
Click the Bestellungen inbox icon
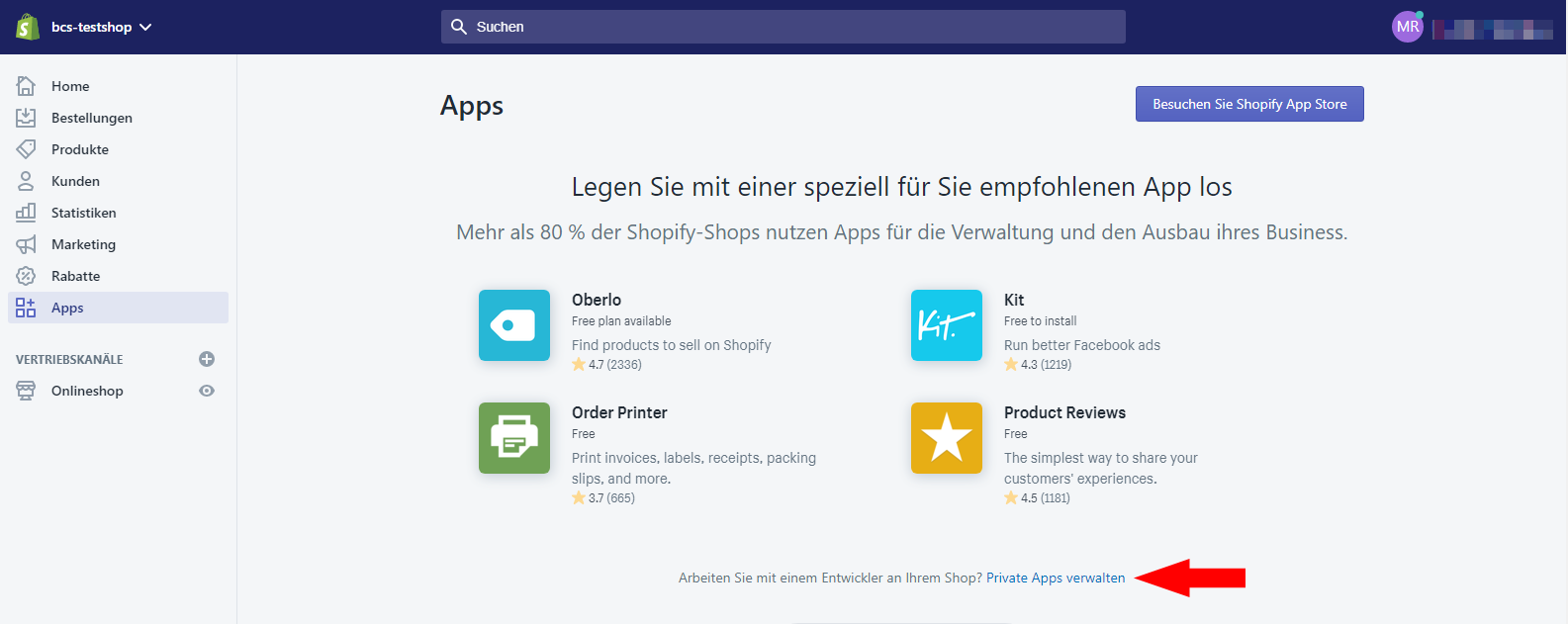coord(26,118)
